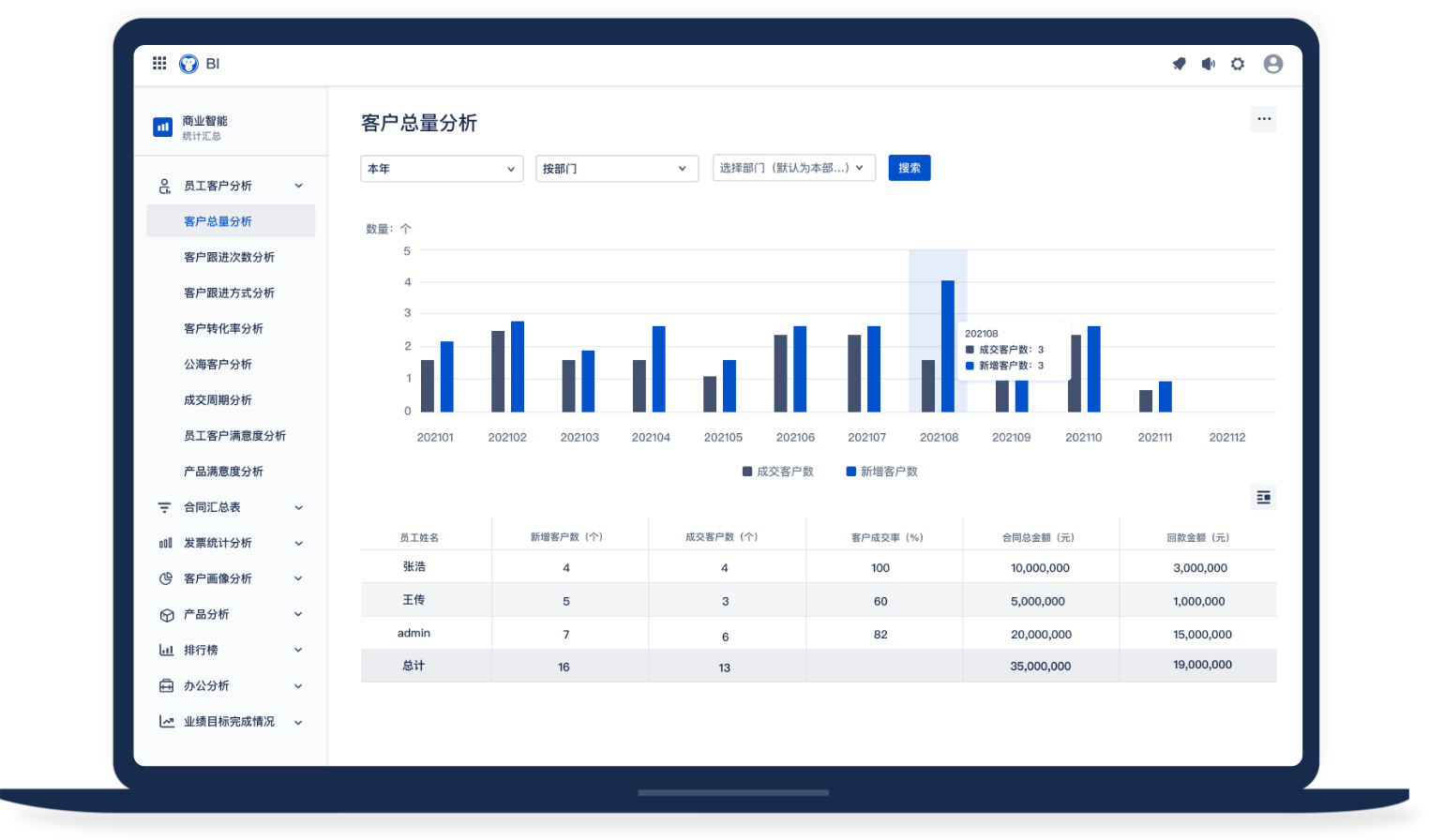Click the announcement speaker icon
Screen dimensions: 1429x840
(x=1209, y=64)
